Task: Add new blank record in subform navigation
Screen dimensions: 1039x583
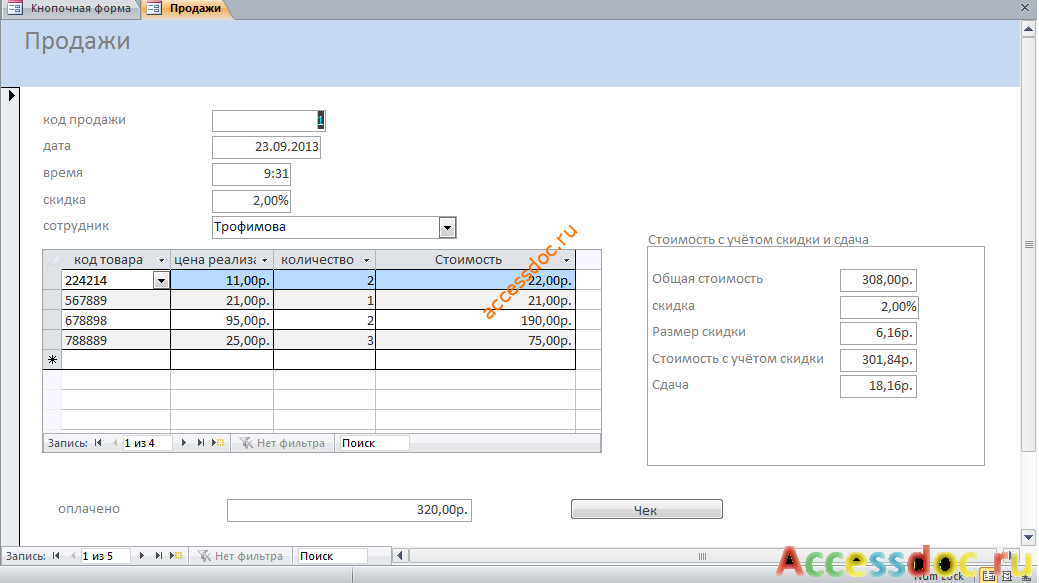Action: tap(218, 443)
